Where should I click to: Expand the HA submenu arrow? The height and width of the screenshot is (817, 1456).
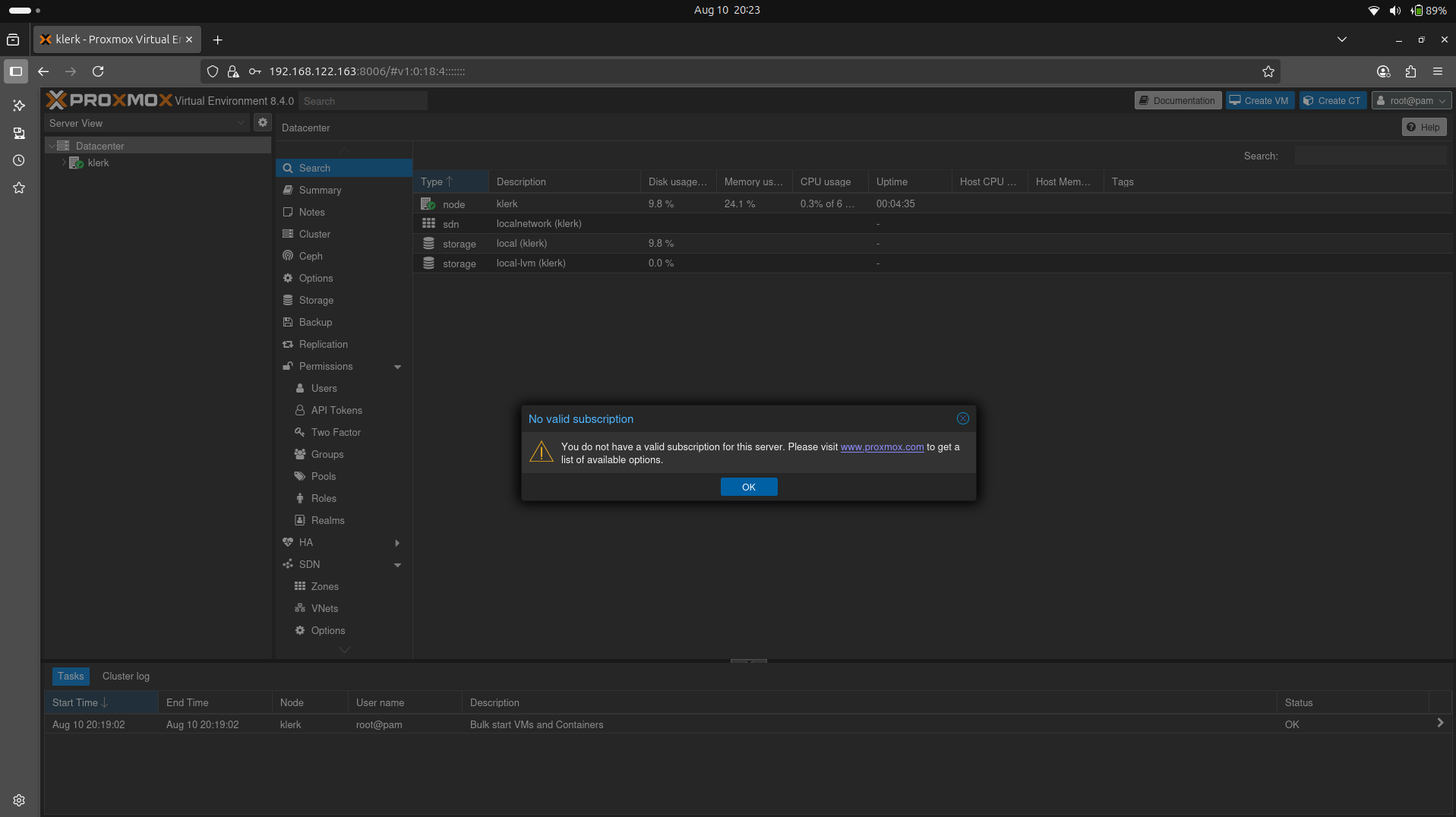point(397,543)
